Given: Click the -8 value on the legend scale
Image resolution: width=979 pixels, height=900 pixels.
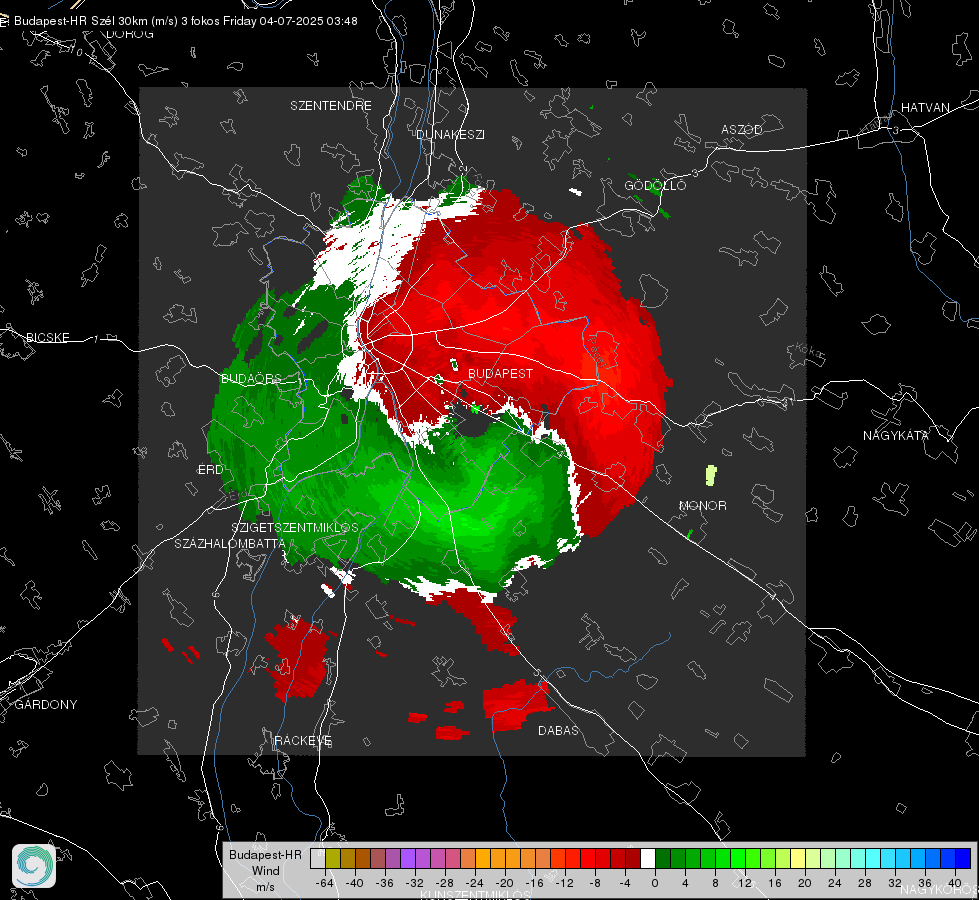Looking at the screenshot, I should (x=594, y=883).
